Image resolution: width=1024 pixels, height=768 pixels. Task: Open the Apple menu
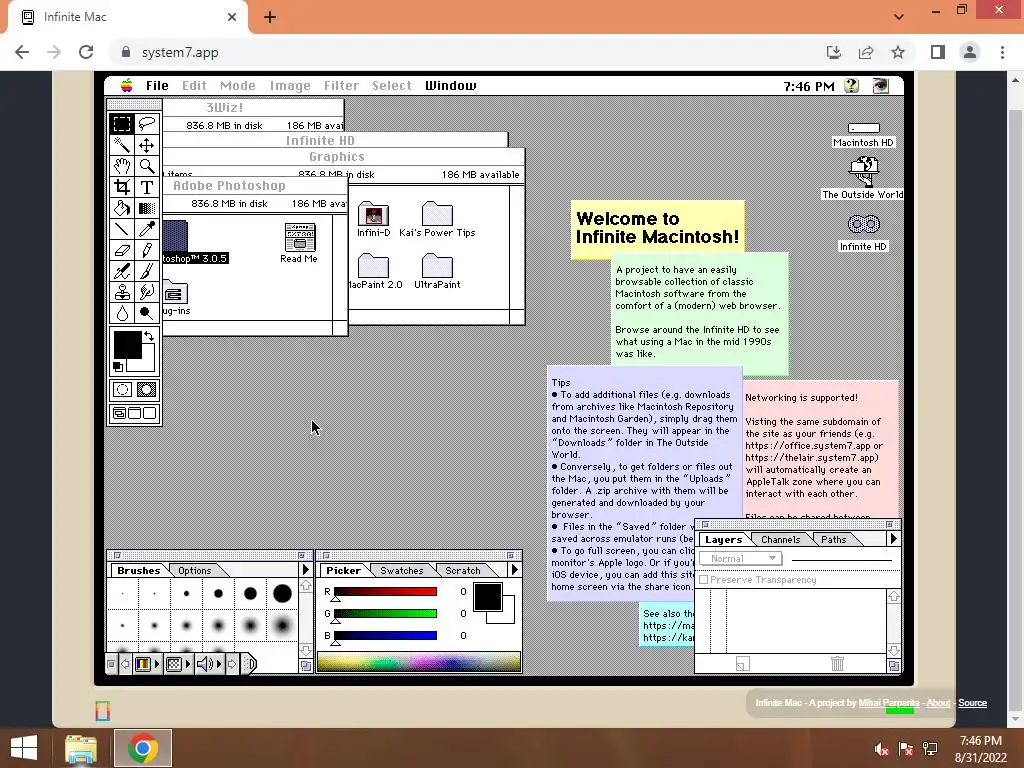coord(127,86)
